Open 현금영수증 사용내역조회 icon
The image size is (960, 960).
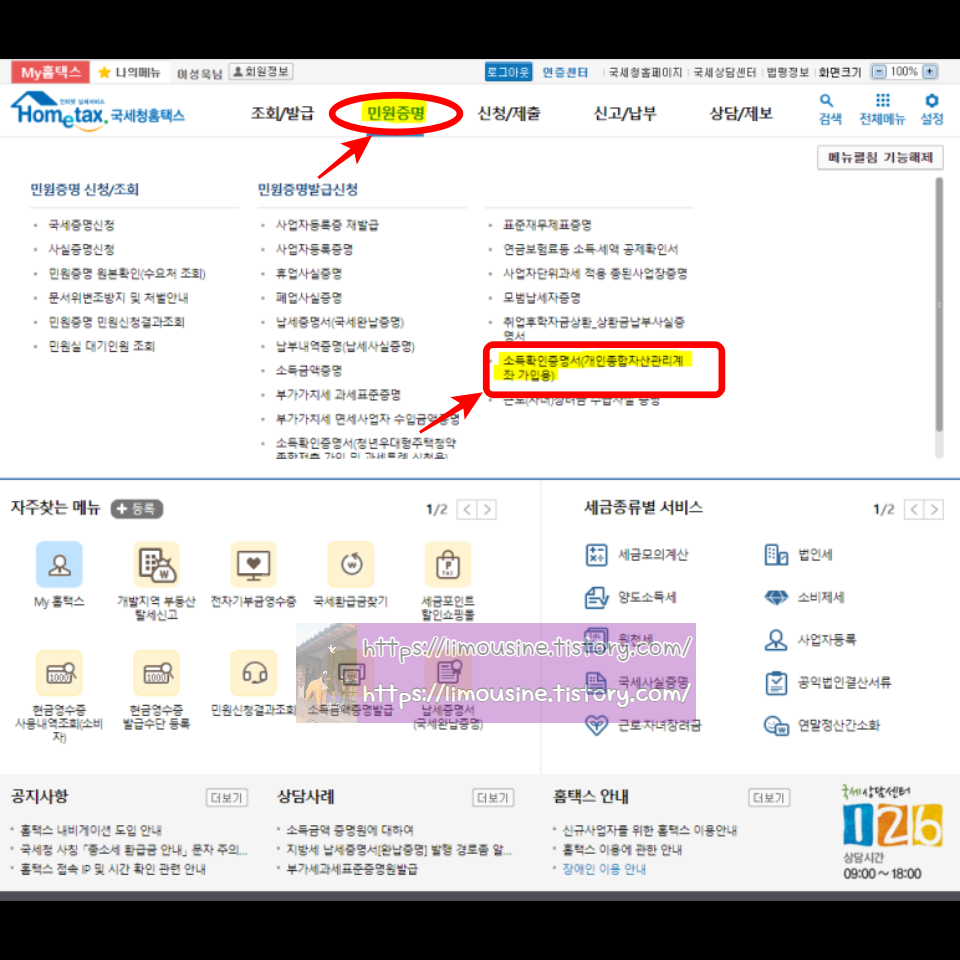tap(59, 673)
